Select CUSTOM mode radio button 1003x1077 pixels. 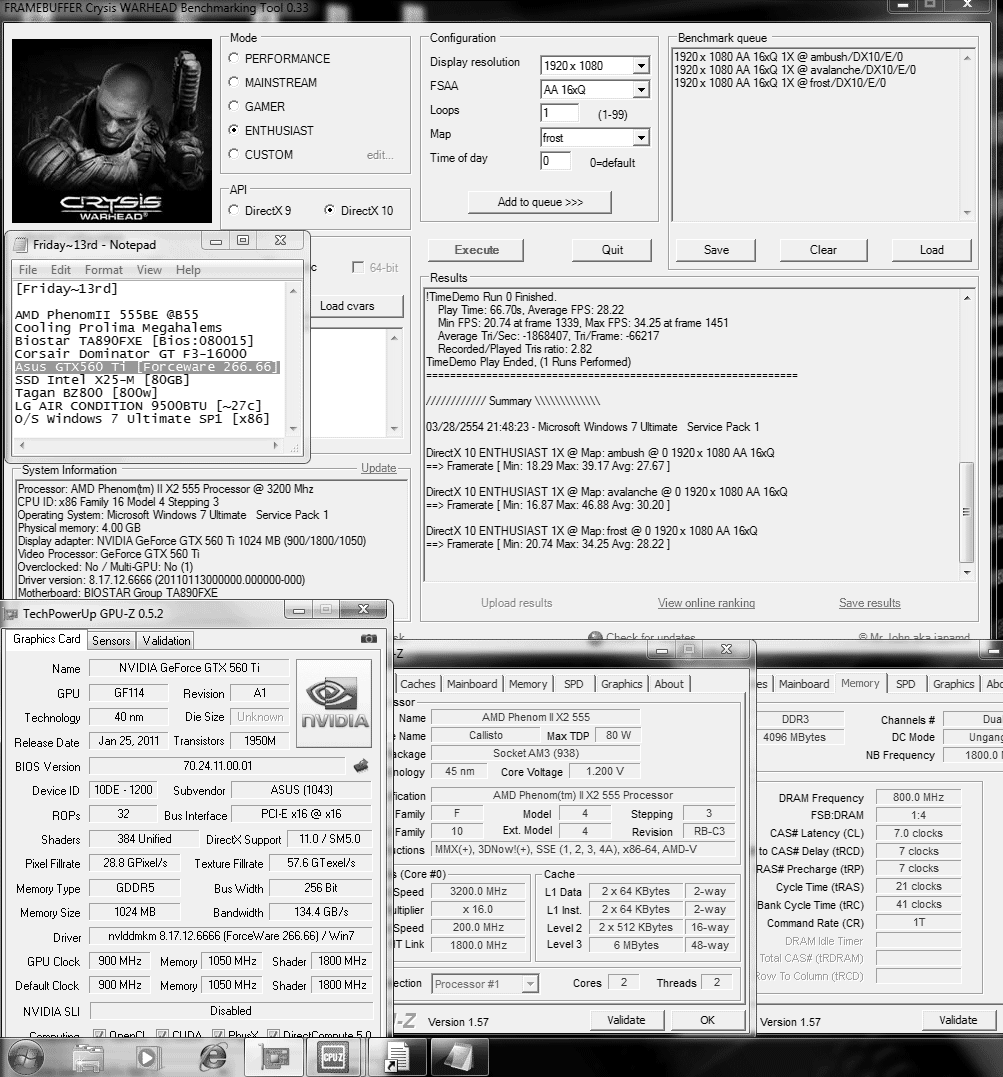(234, 154)
